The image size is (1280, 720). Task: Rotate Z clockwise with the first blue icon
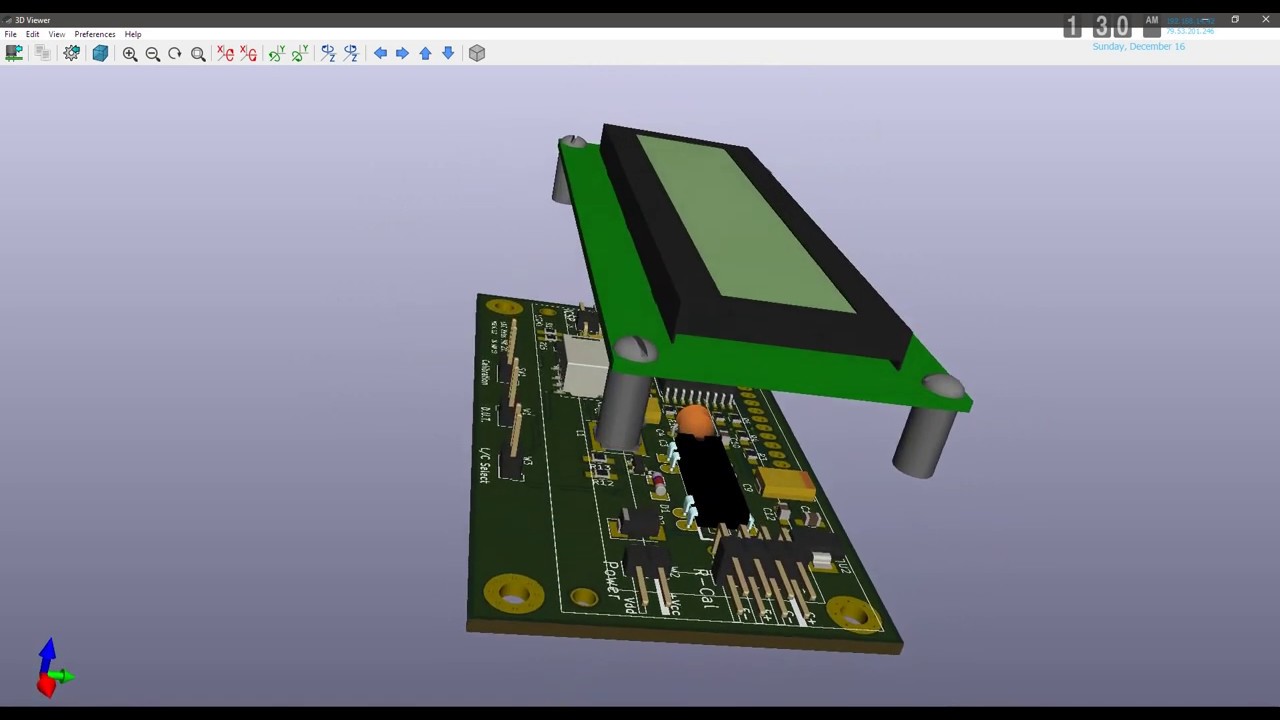(328, 53)
